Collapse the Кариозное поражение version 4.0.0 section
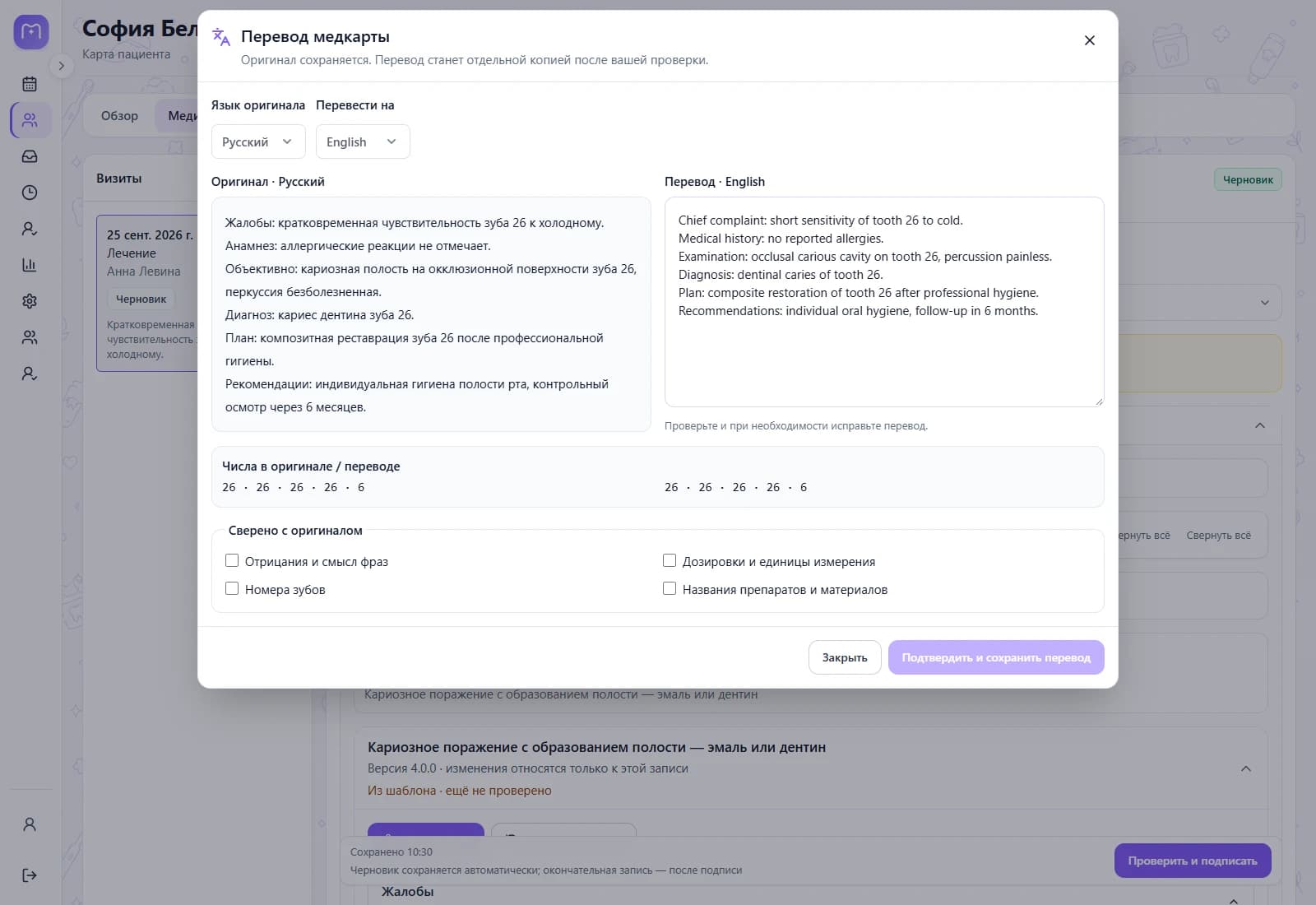The image size is (1316, 905). click(1246, 768)
